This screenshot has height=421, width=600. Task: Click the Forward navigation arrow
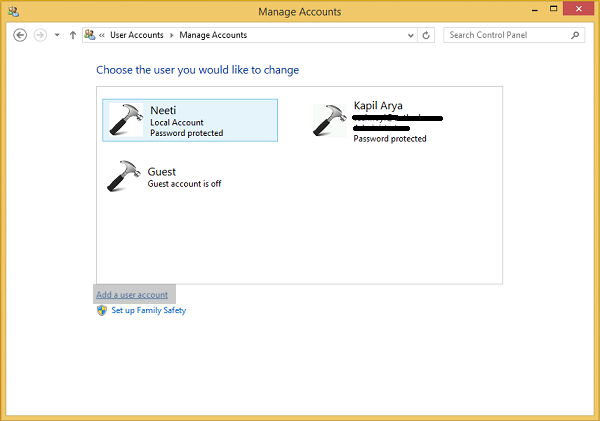pos(40,35)
